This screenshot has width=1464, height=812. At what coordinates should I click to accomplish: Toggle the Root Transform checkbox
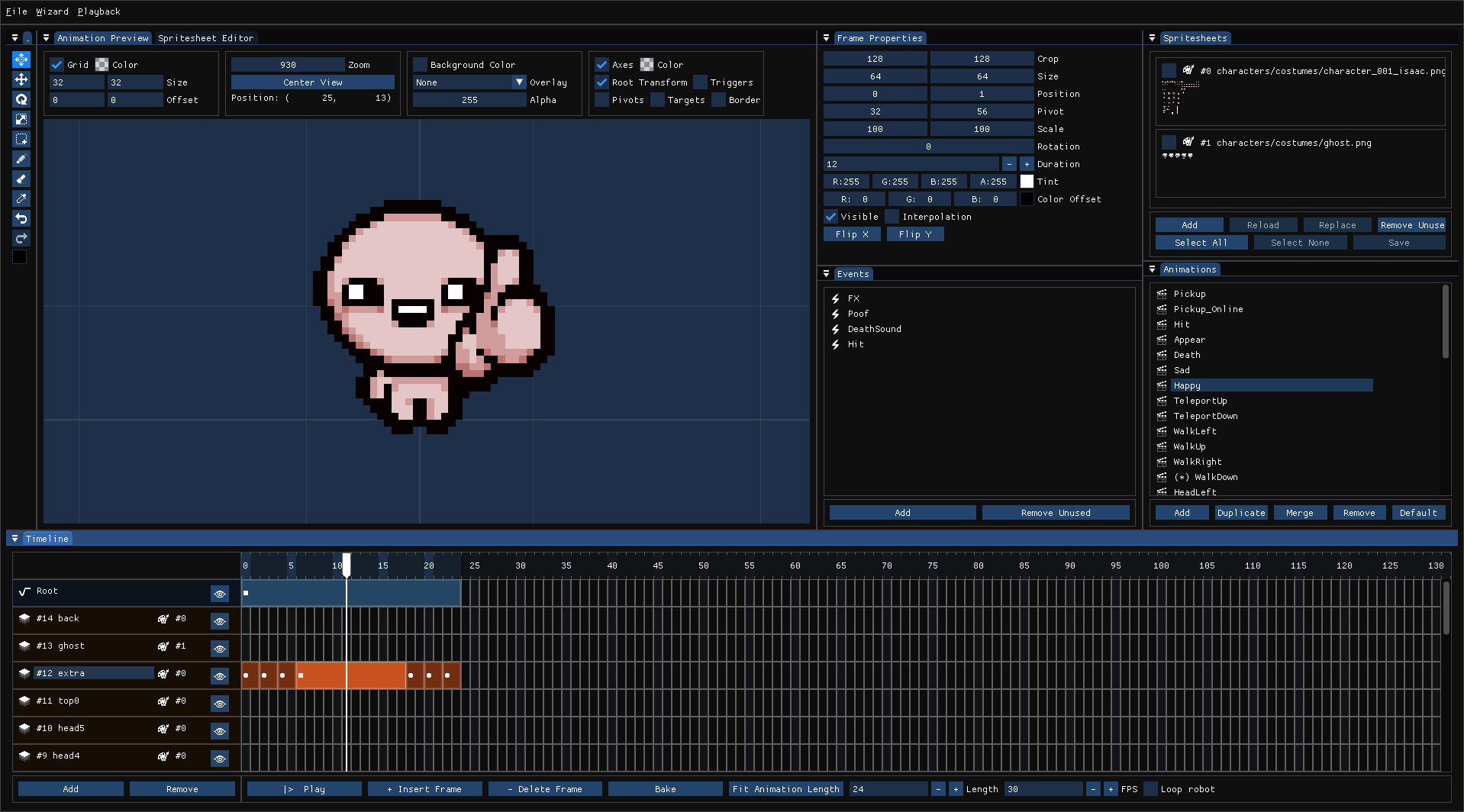click(x=601, y=82)
